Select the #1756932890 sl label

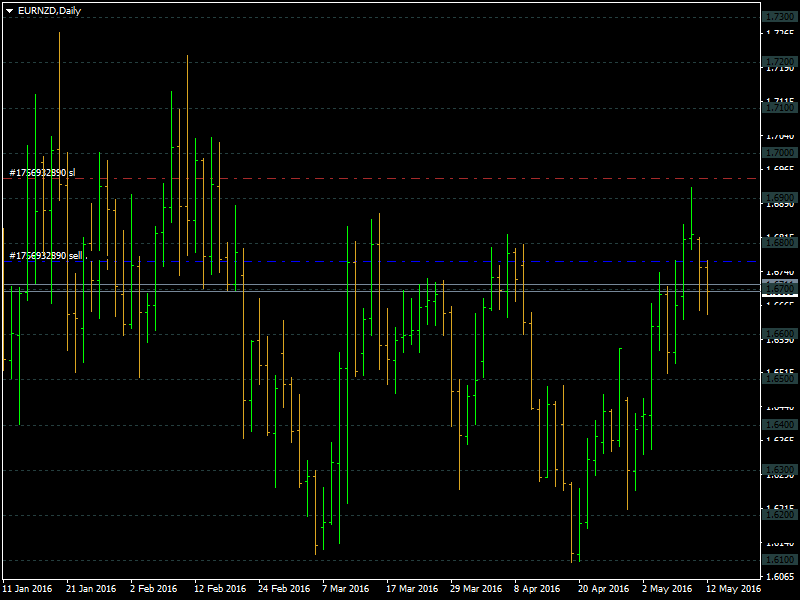coord(42,172)
